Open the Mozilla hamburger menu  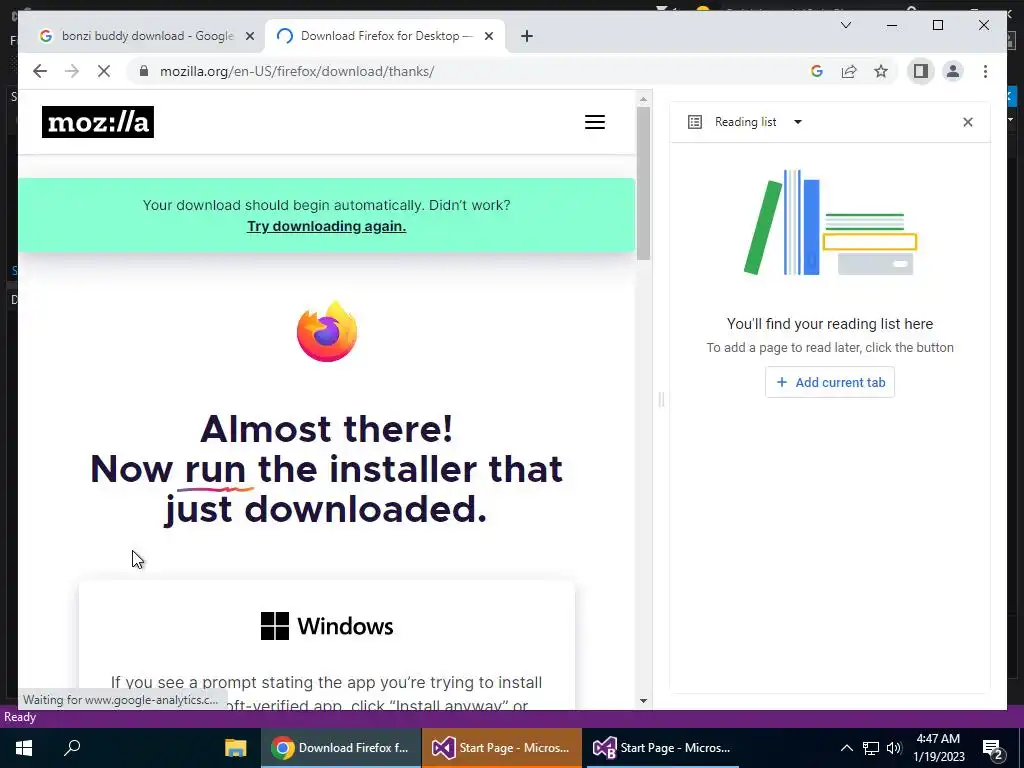point(594,122)
